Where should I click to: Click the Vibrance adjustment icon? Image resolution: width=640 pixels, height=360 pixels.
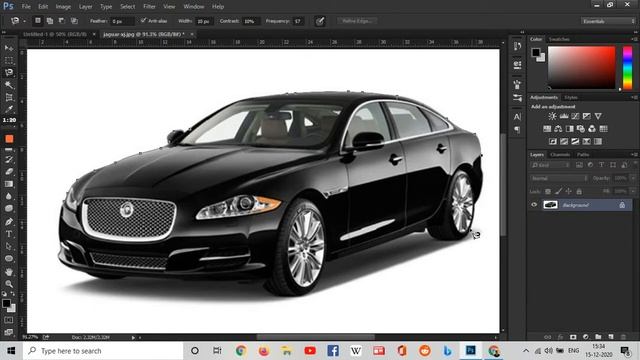click(598, 116)
